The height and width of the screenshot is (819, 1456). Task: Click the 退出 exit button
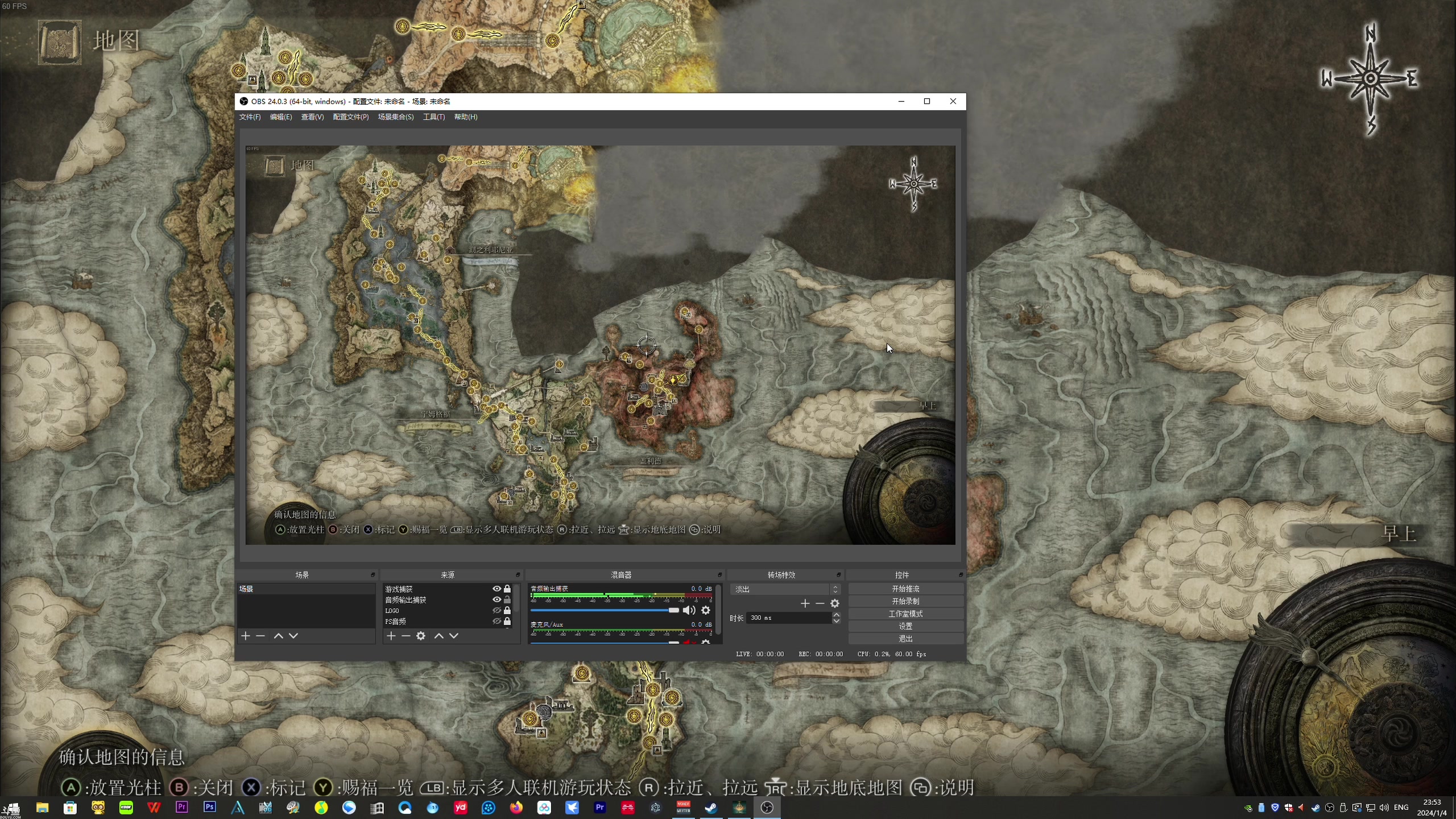[905, 639]
